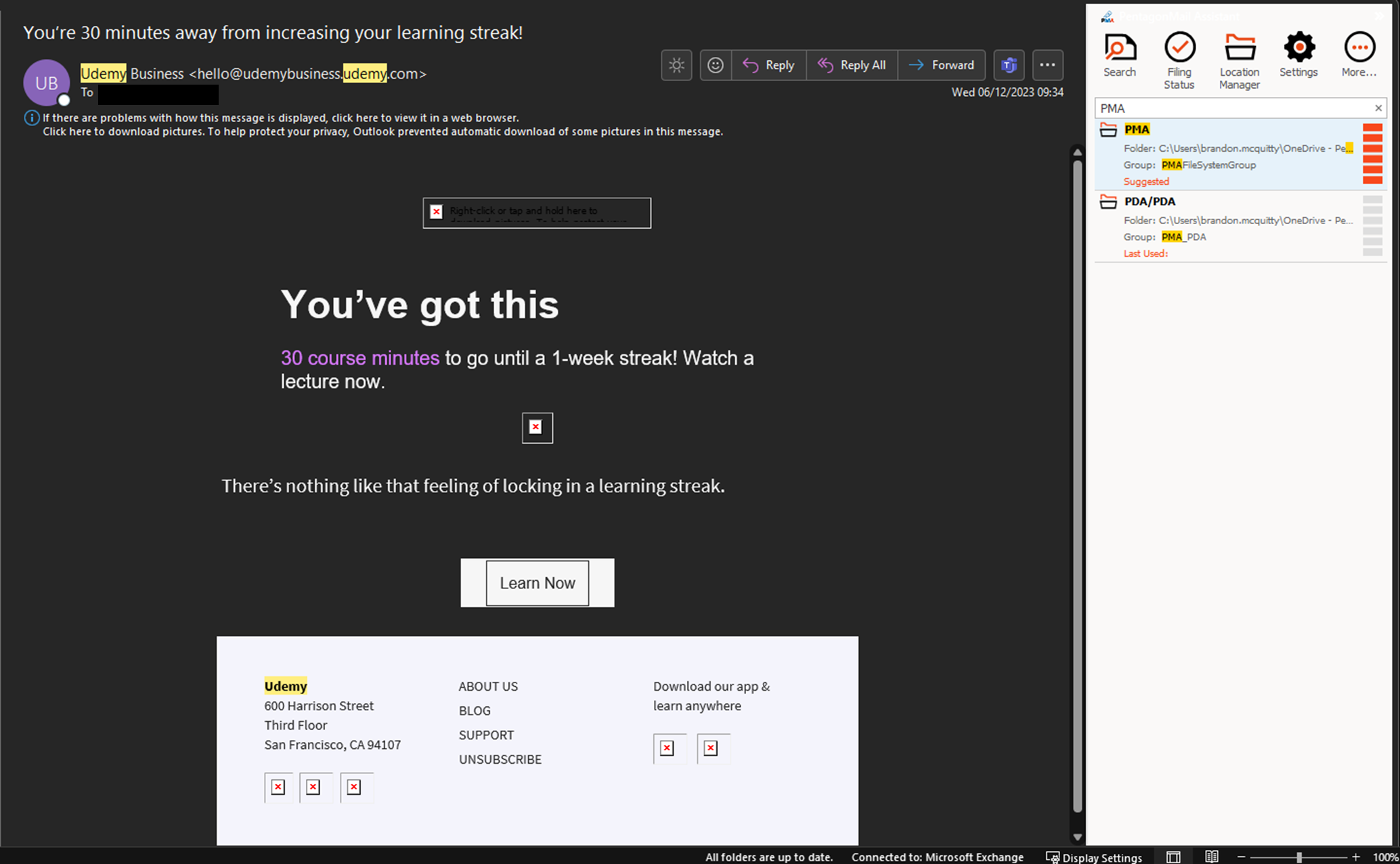The width and height of the screenshot is (1400, 864).
Task: Click the UNSUBSCRIBE link
Action: 500,759
